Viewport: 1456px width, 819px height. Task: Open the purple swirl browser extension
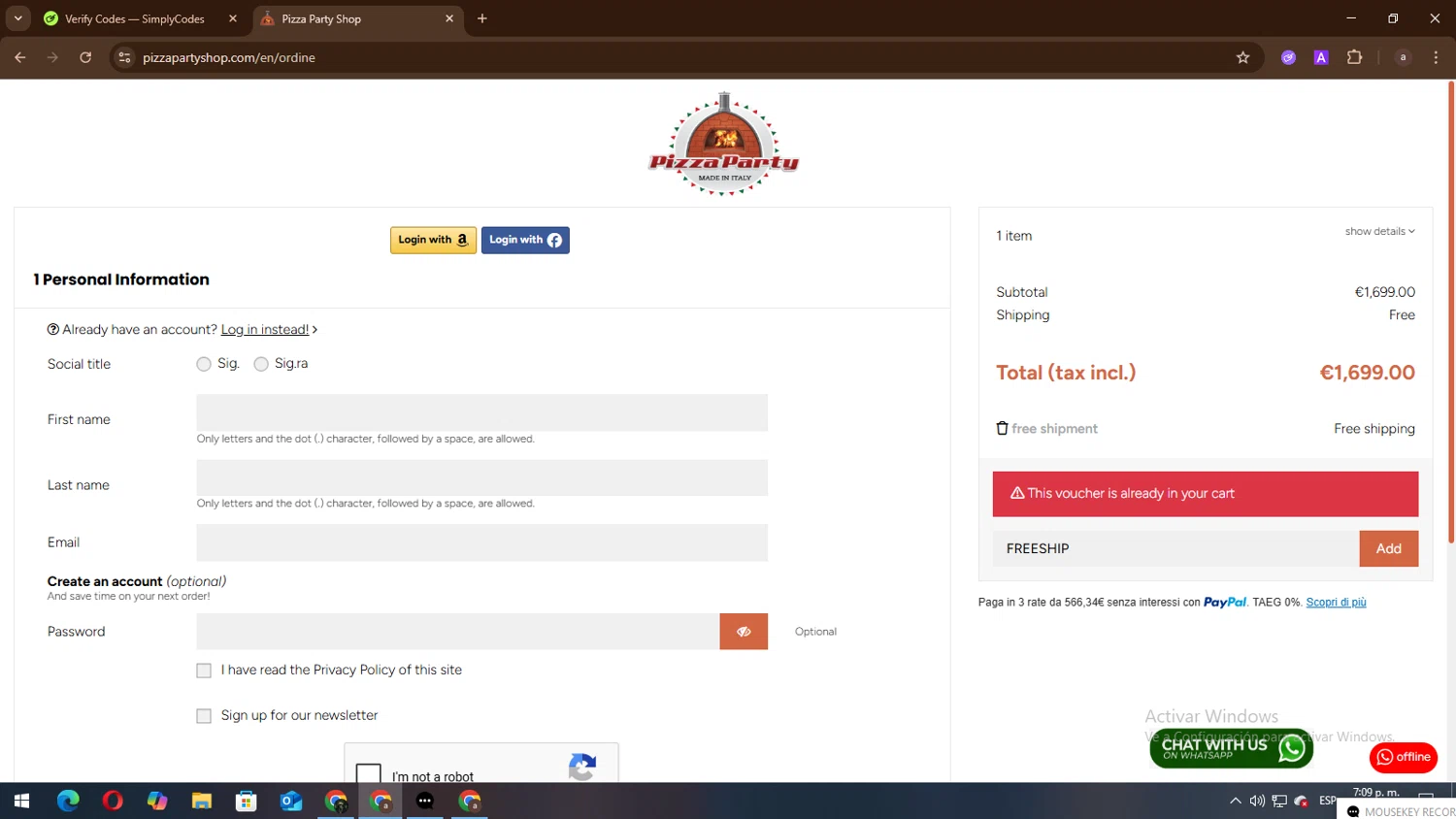click(x=1288, y=57)
